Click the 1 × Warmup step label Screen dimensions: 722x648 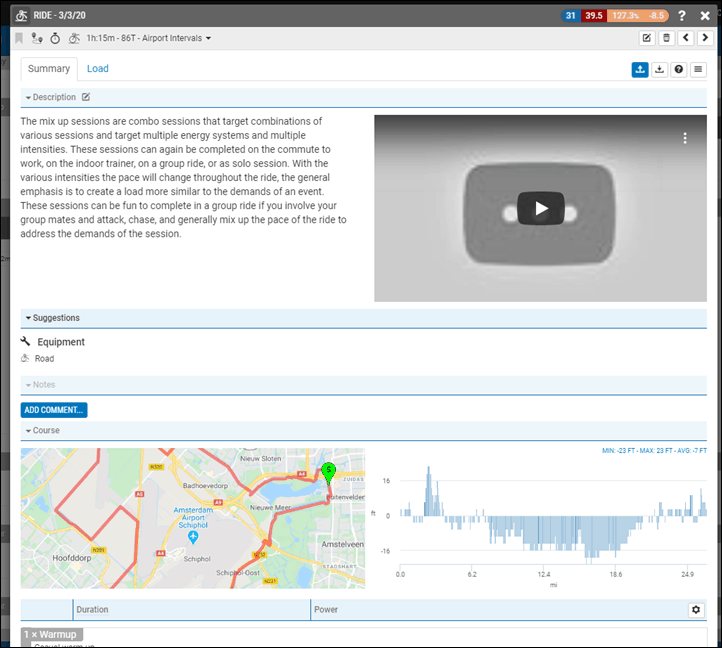pyautogui.click(x=52, y=634)
